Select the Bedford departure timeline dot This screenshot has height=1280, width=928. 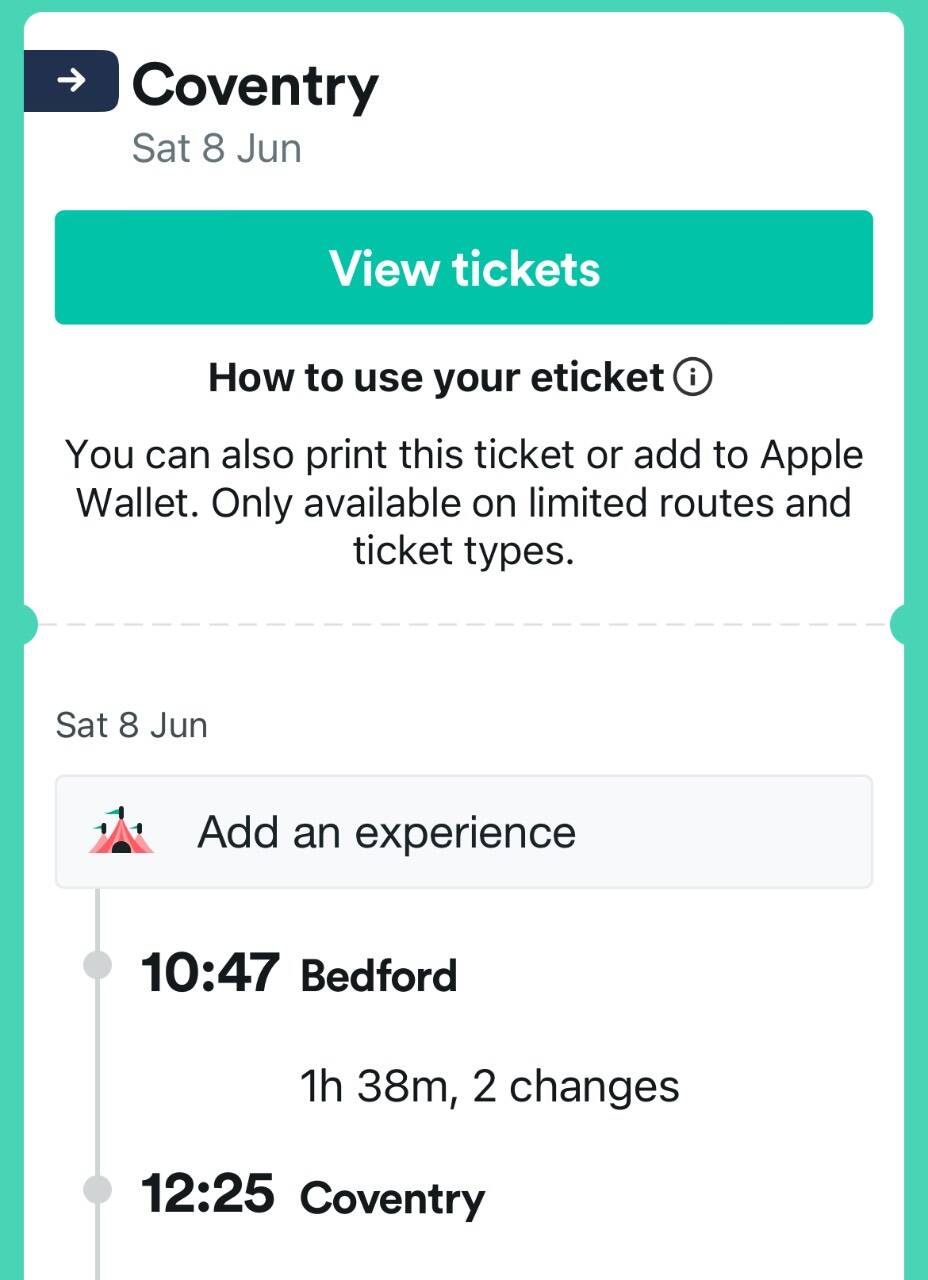97,966
